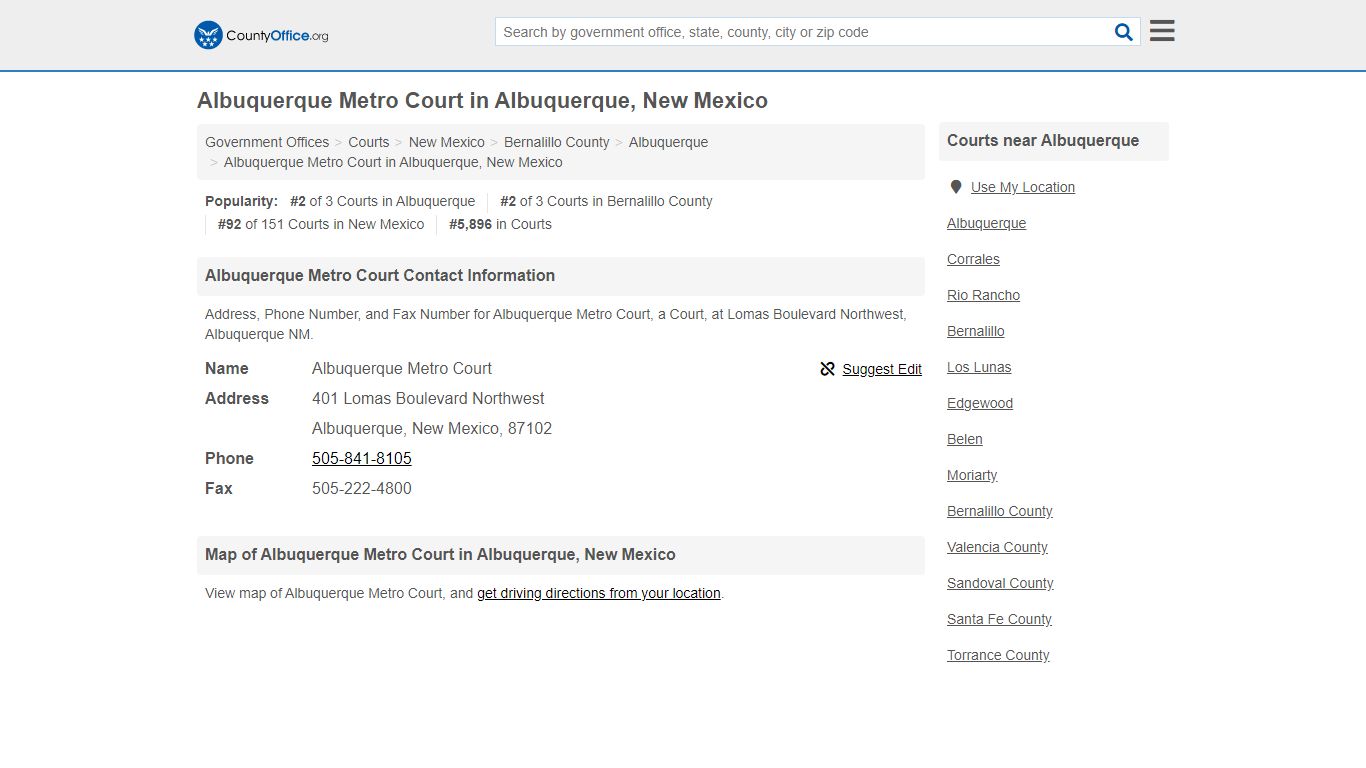Call phone number 505-841-8105
The height and width of the screenshot is (768, 1366).
pos(362,458)
